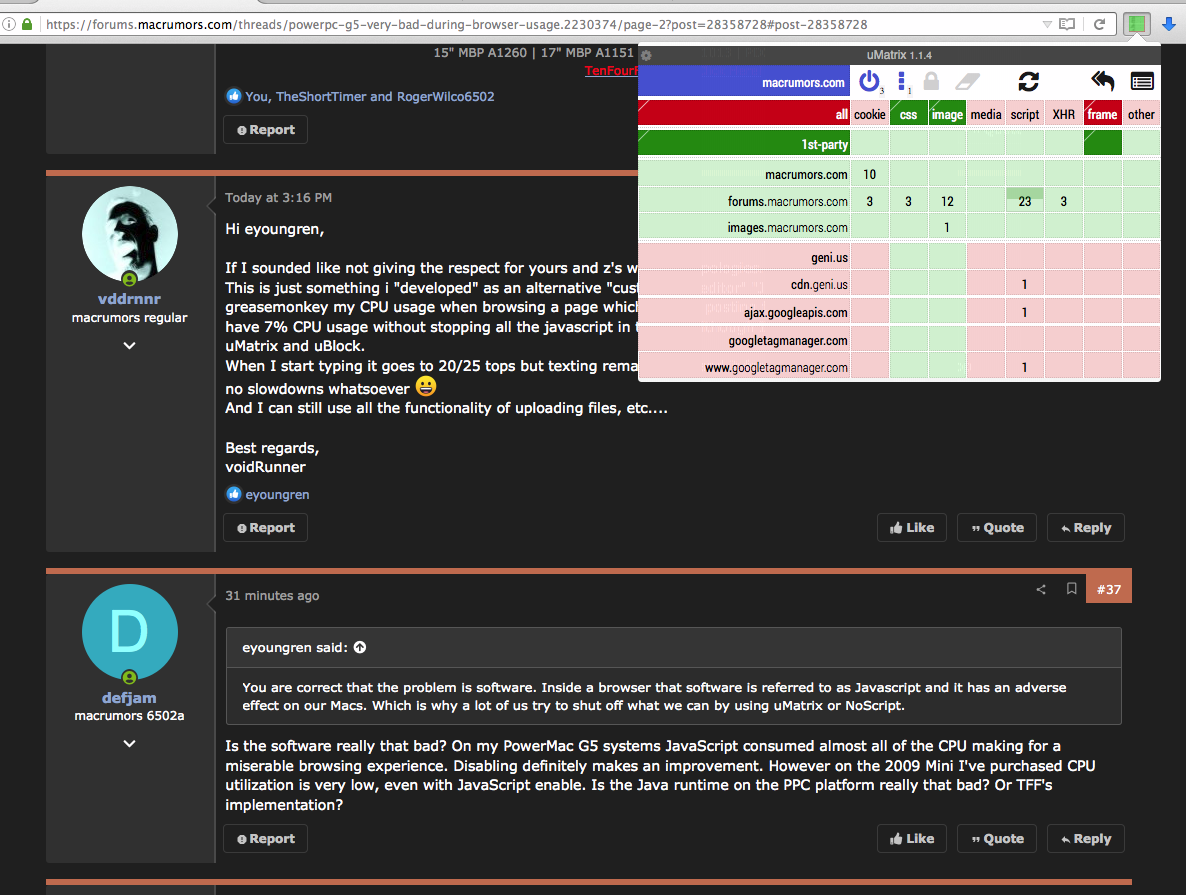Toggle the 'other' column header in uMatrix
The height and width of the screenshot is (895, 1186).
(1141, 114)
